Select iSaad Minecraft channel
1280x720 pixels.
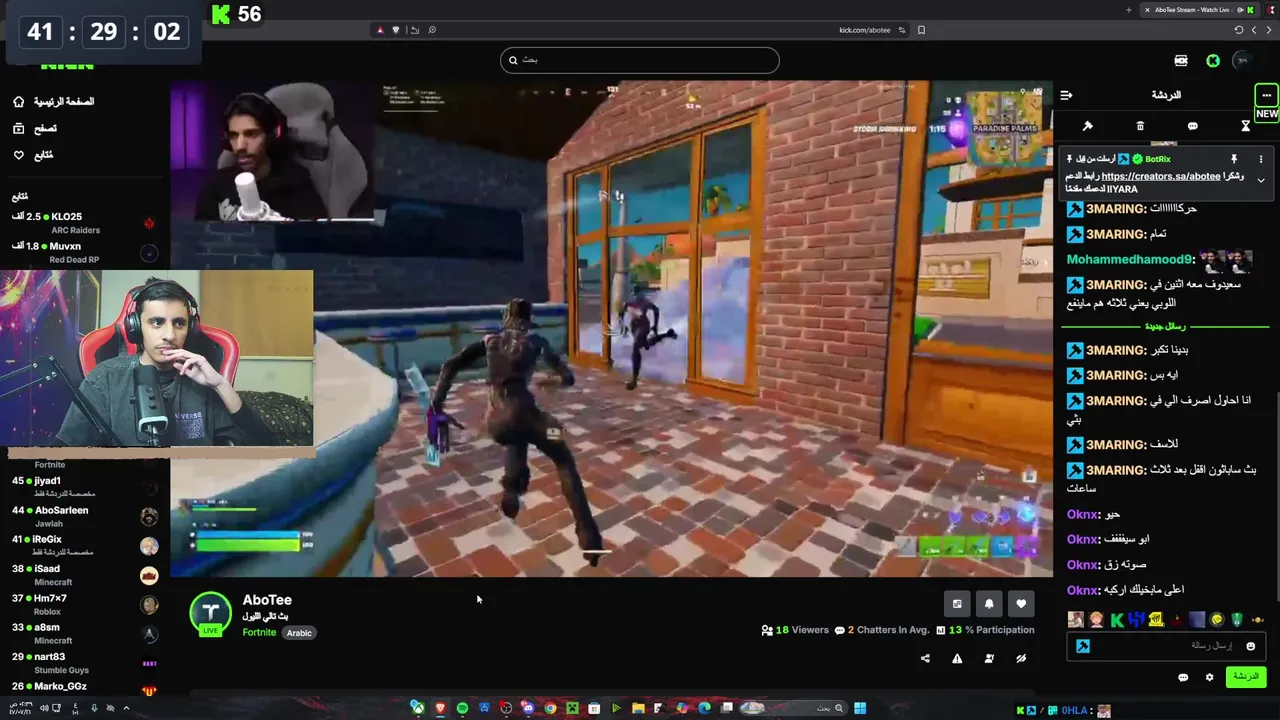85,575
